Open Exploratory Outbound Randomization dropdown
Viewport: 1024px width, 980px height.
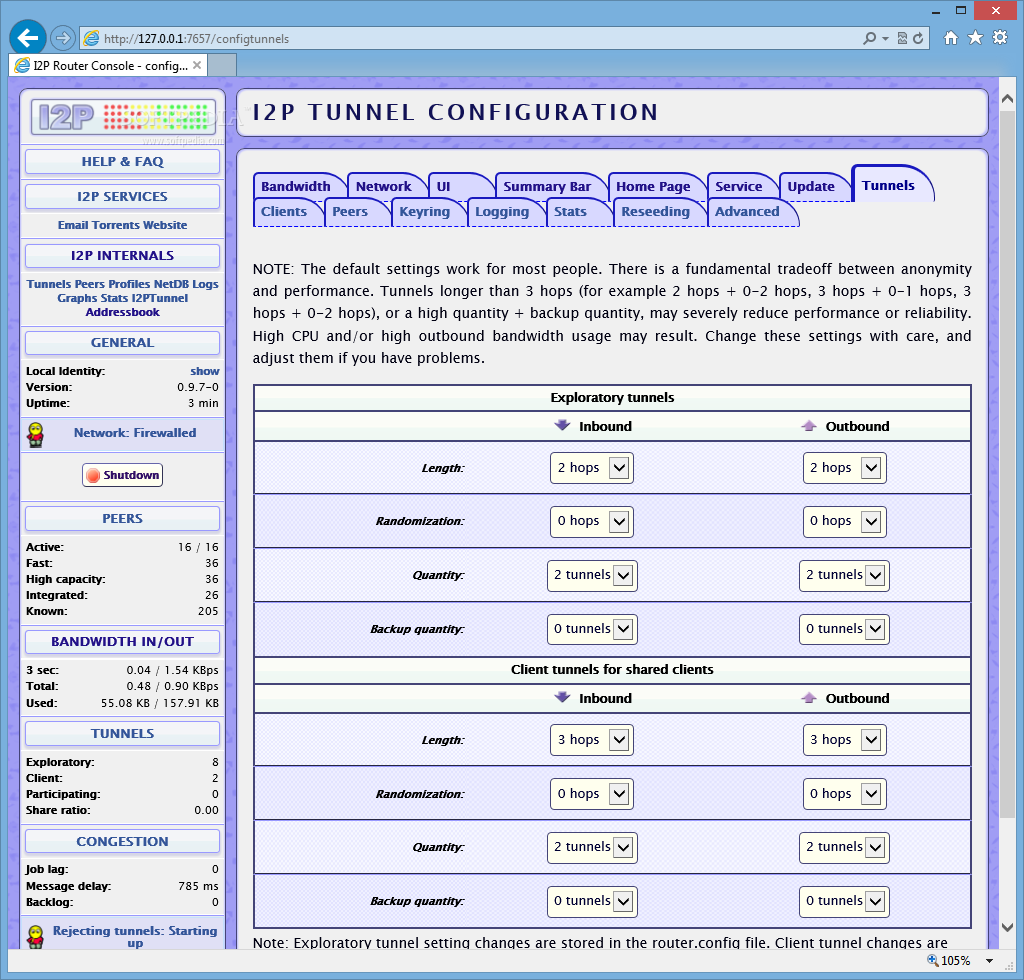844,521
